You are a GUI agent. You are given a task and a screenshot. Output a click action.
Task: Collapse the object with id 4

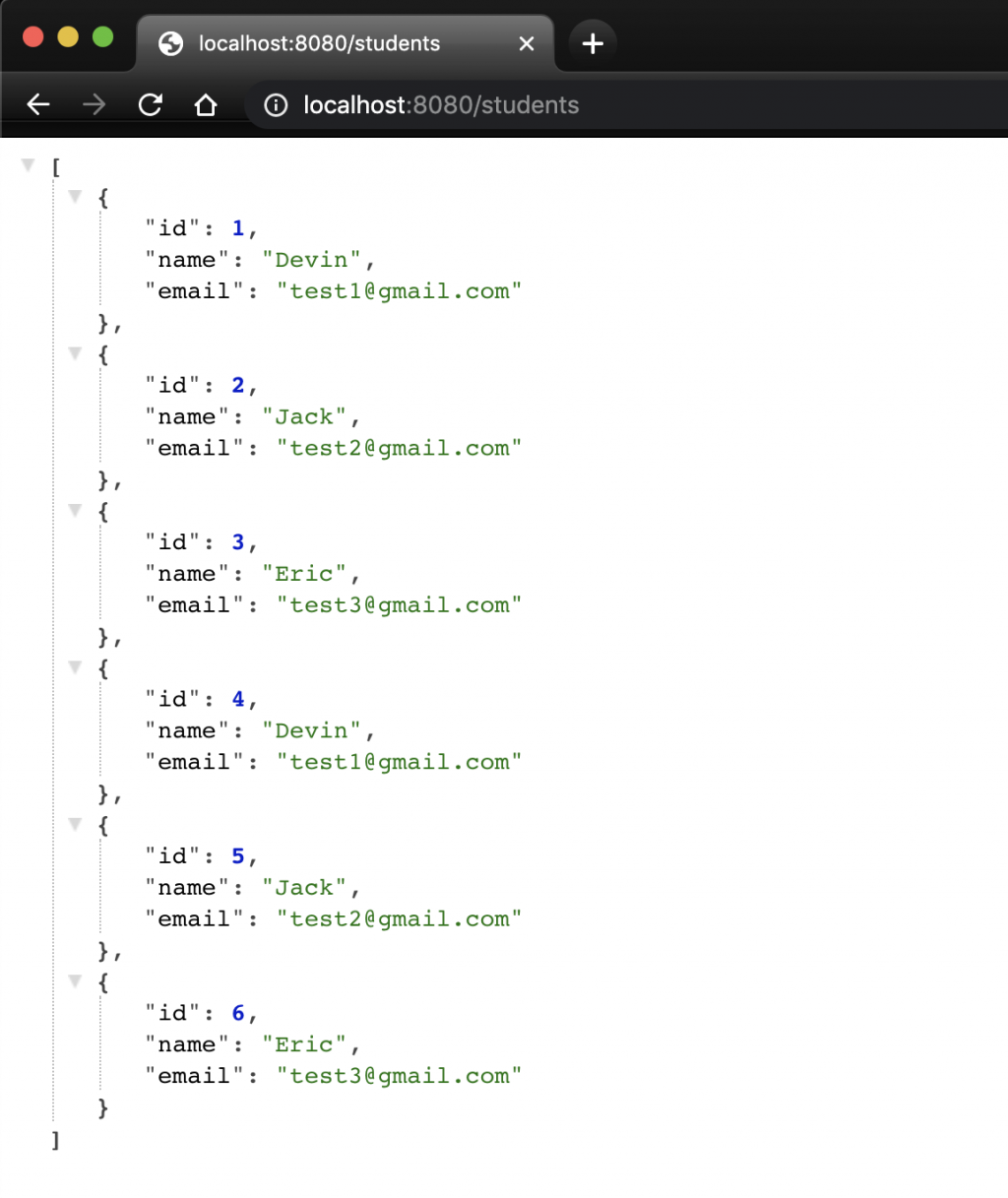[x=74, y=666]
